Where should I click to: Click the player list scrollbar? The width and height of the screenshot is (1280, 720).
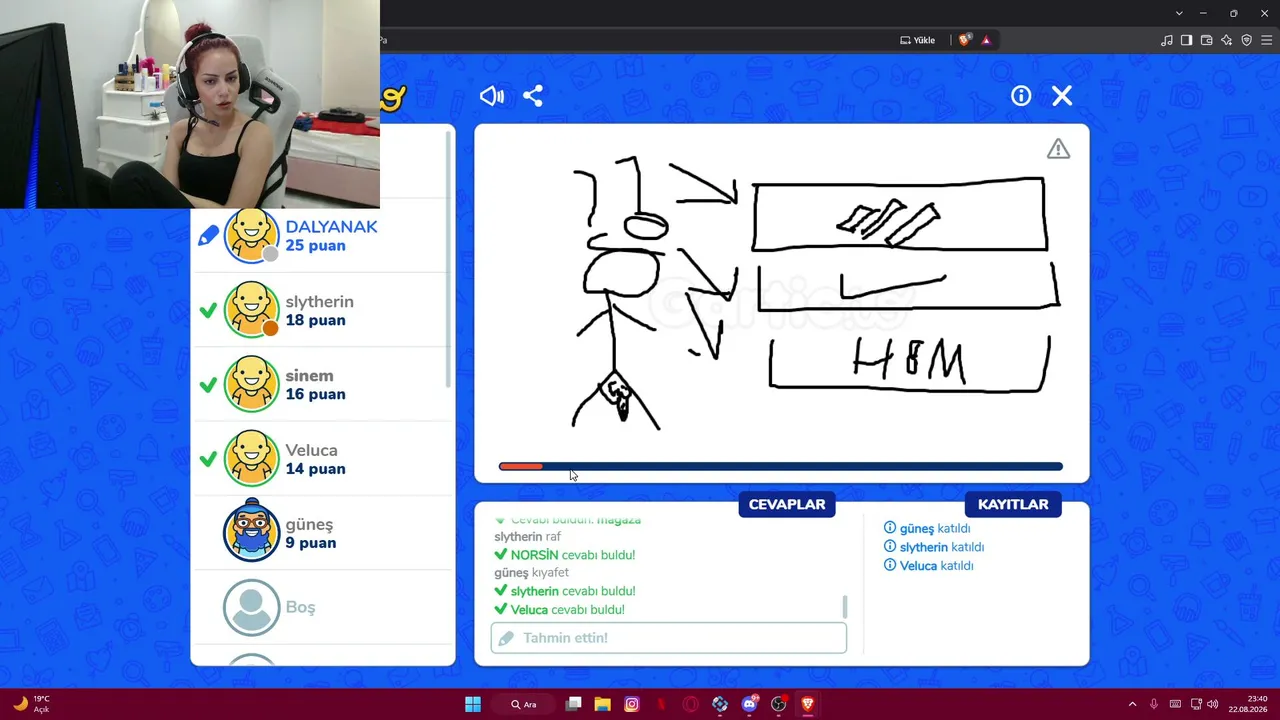pyautogui.click(x=448, y=260)
